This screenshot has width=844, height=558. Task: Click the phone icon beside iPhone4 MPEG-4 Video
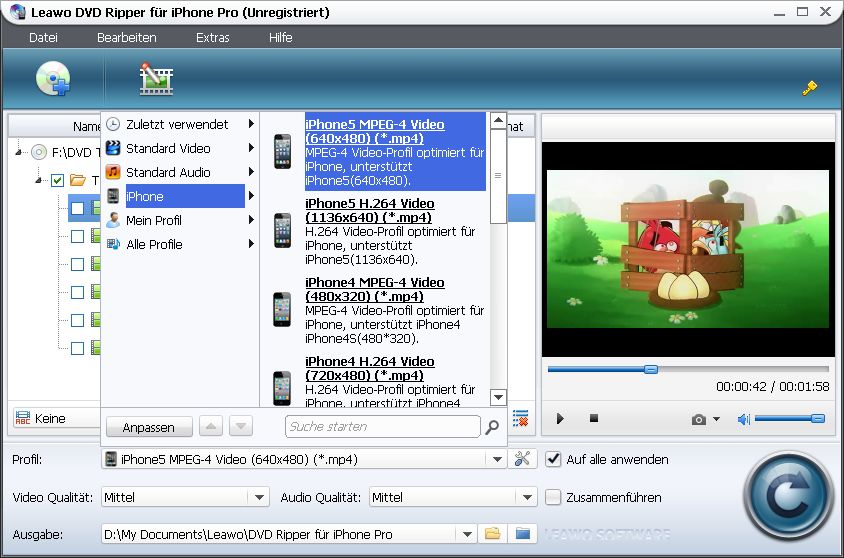pos(283,309)
